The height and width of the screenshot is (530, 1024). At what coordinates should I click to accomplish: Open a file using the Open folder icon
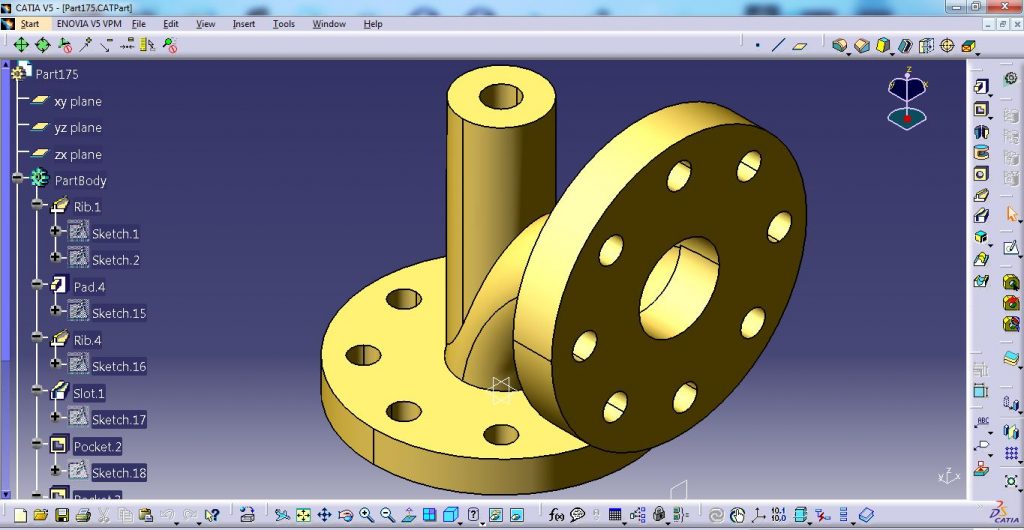pos(40,515)
